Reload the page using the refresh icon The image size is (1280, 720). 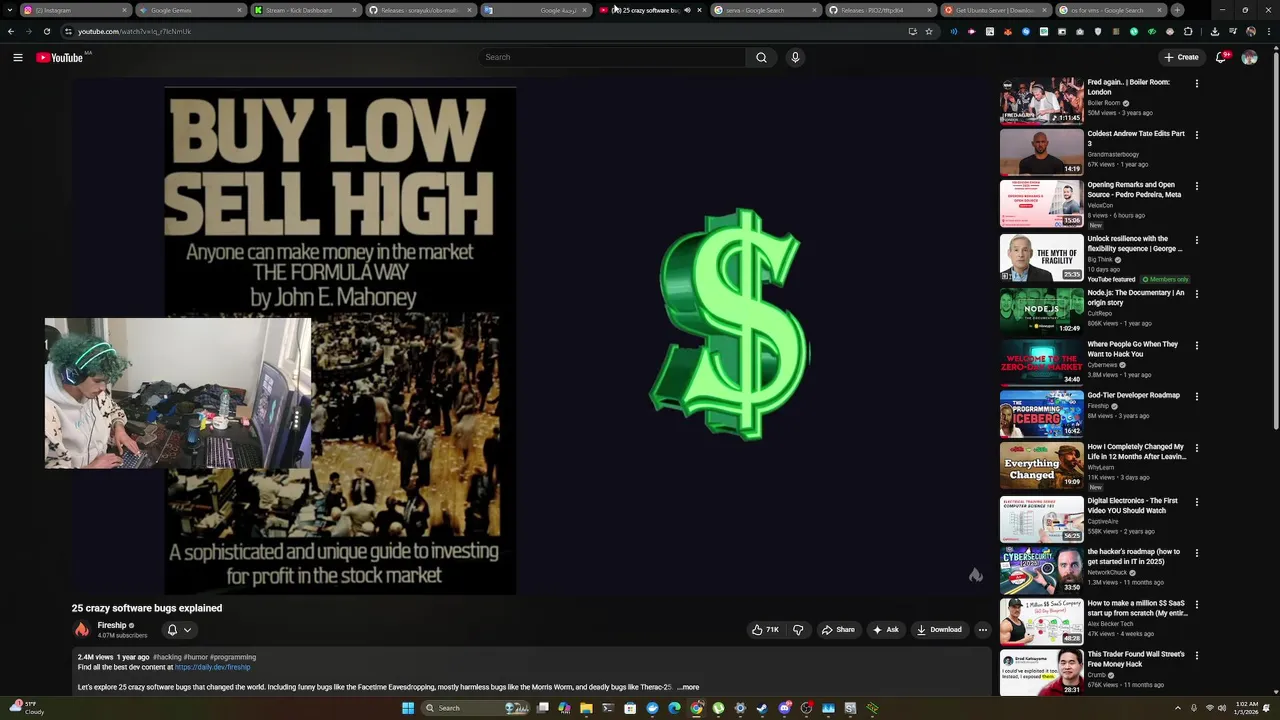47,31
